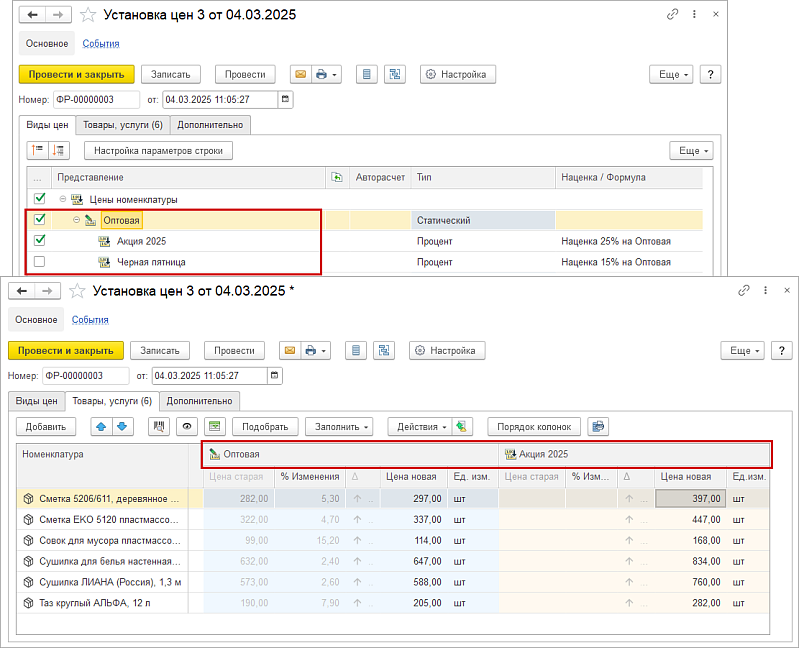This screenshot has height=648, width=799.
Task: Click envelope email icon in upper toolbar
Action: [x=301, y=74]
